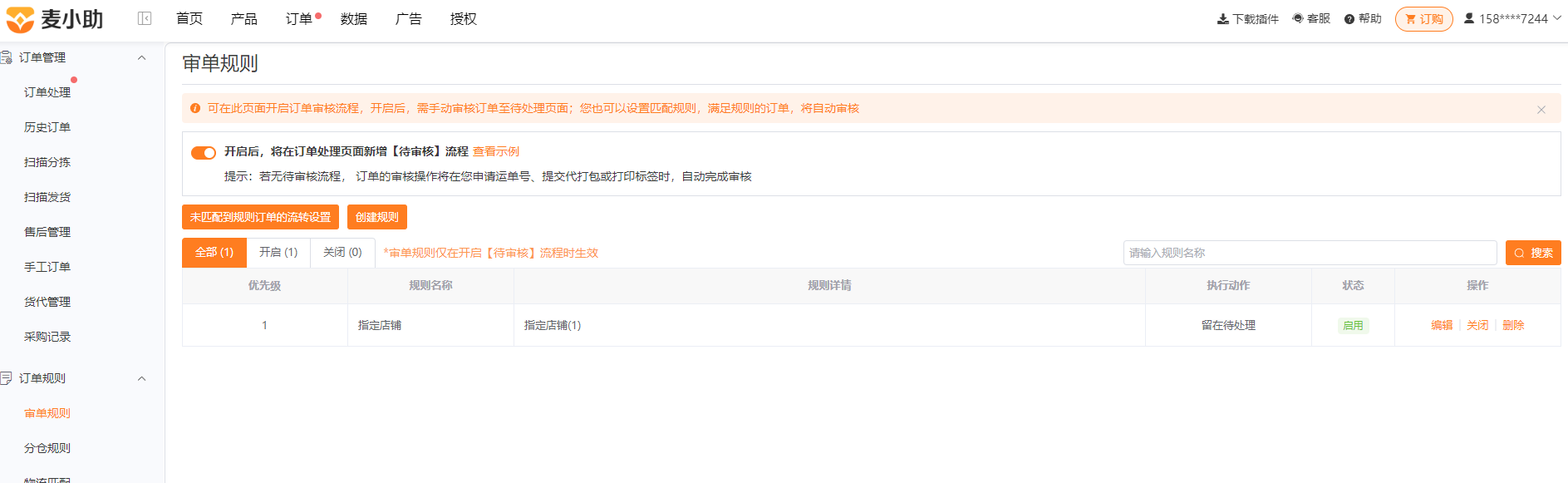The height and width of the screenshot is (483, 1568).
Task: Collapse the 订单规则 sidebar section
Action: (x=141, y=378)
